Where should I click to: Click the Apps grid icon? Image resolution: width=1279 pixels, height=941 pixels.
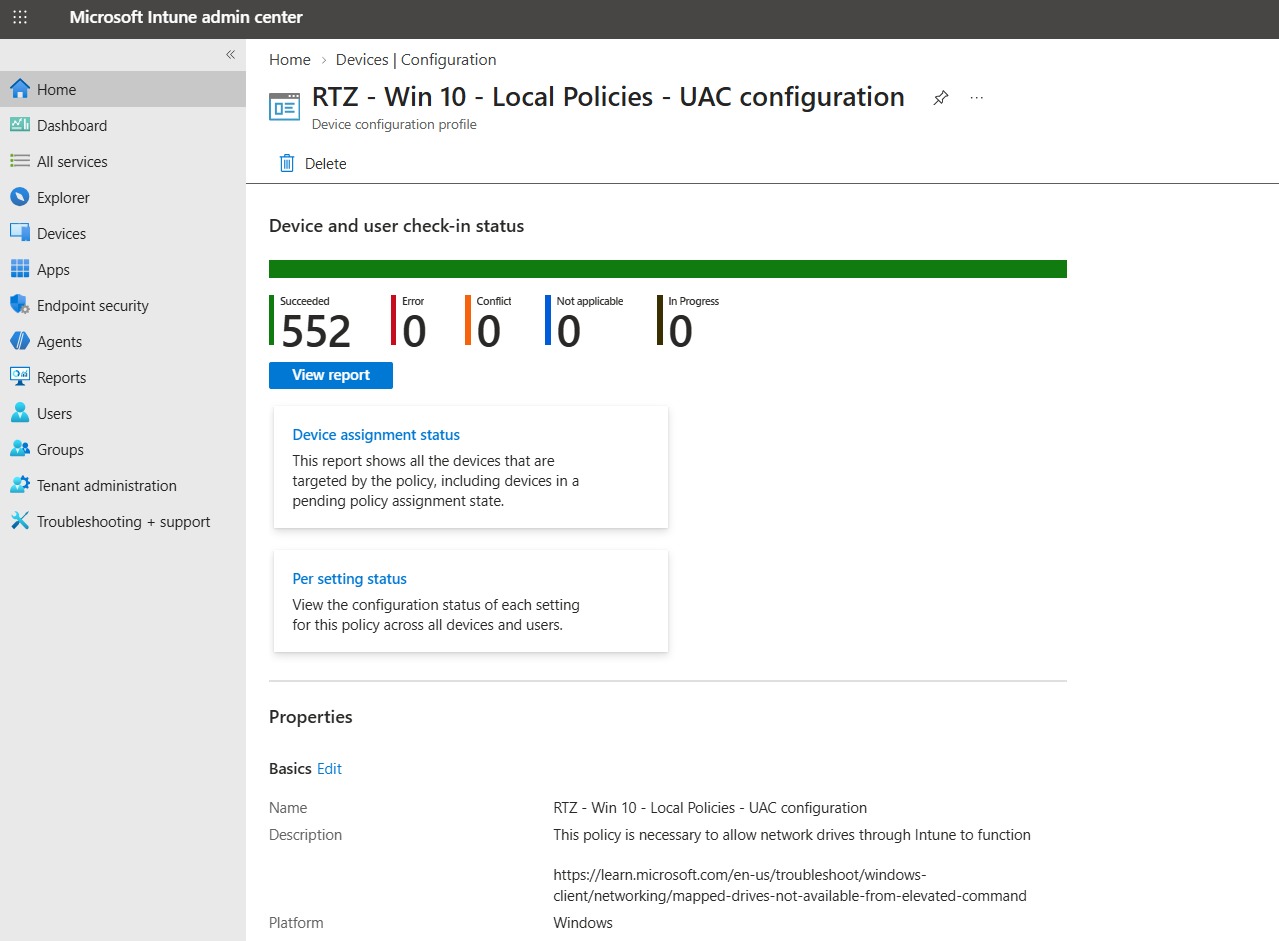coord(20,269)
